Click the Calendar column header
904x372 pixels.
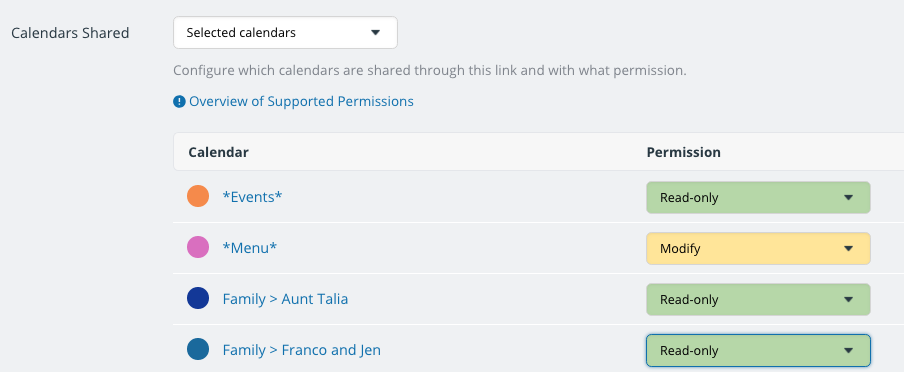pos(219,152)
